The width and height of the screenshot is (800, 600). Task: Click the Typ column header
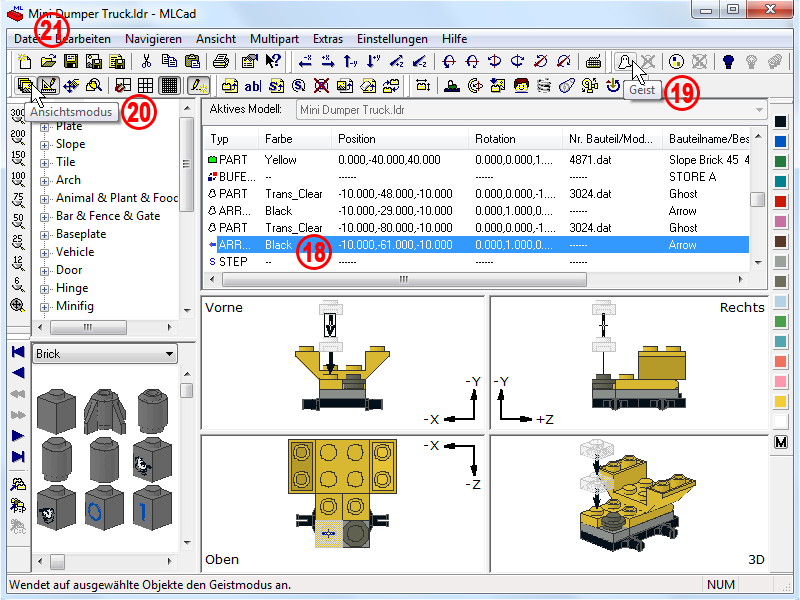click(230, 139)
